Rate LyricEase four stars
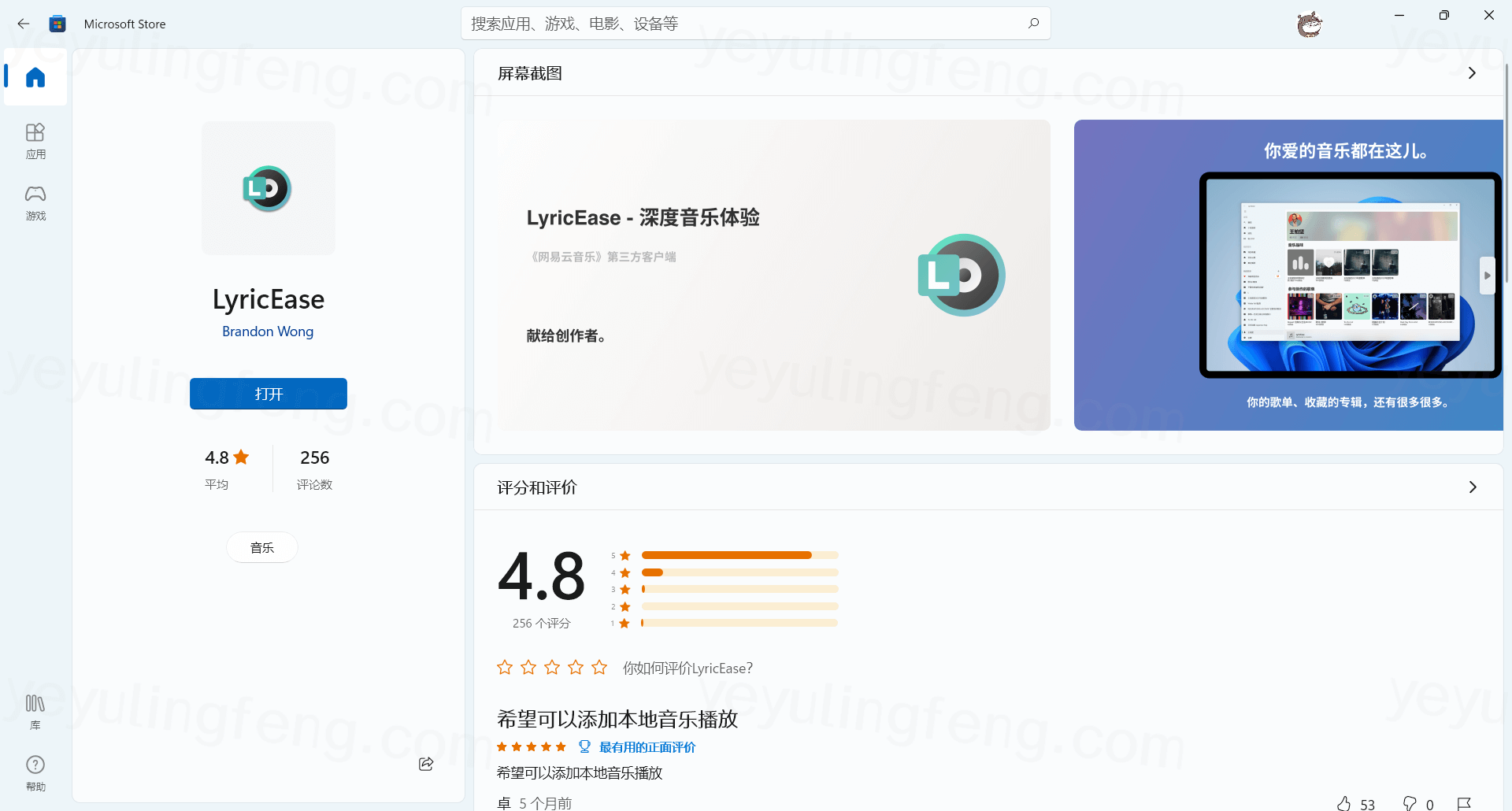Viewport: 1512px width, 811px height. [576, 668]
